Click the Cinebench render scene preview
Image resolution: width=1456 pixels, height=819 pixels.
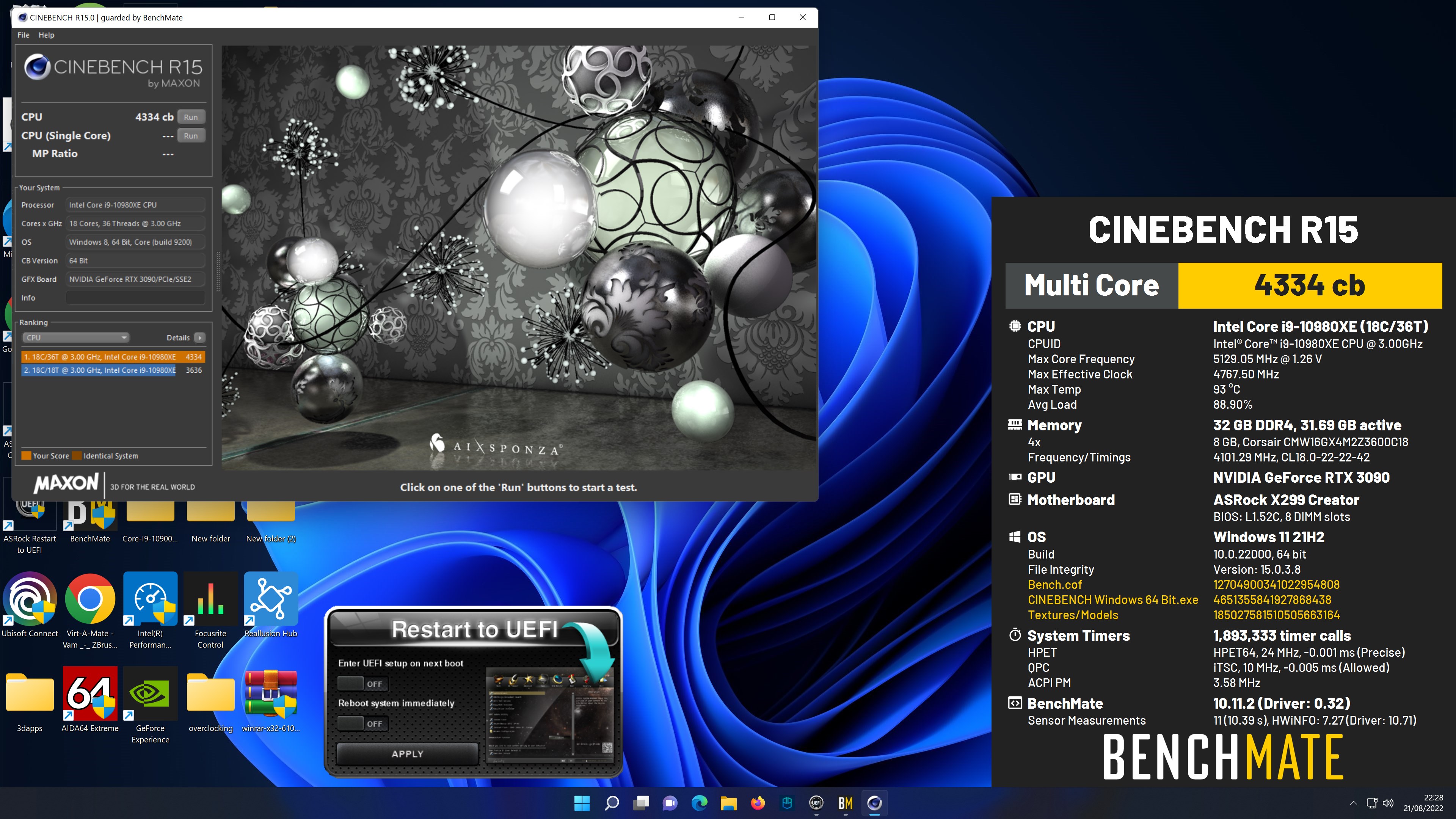point(519,258)
